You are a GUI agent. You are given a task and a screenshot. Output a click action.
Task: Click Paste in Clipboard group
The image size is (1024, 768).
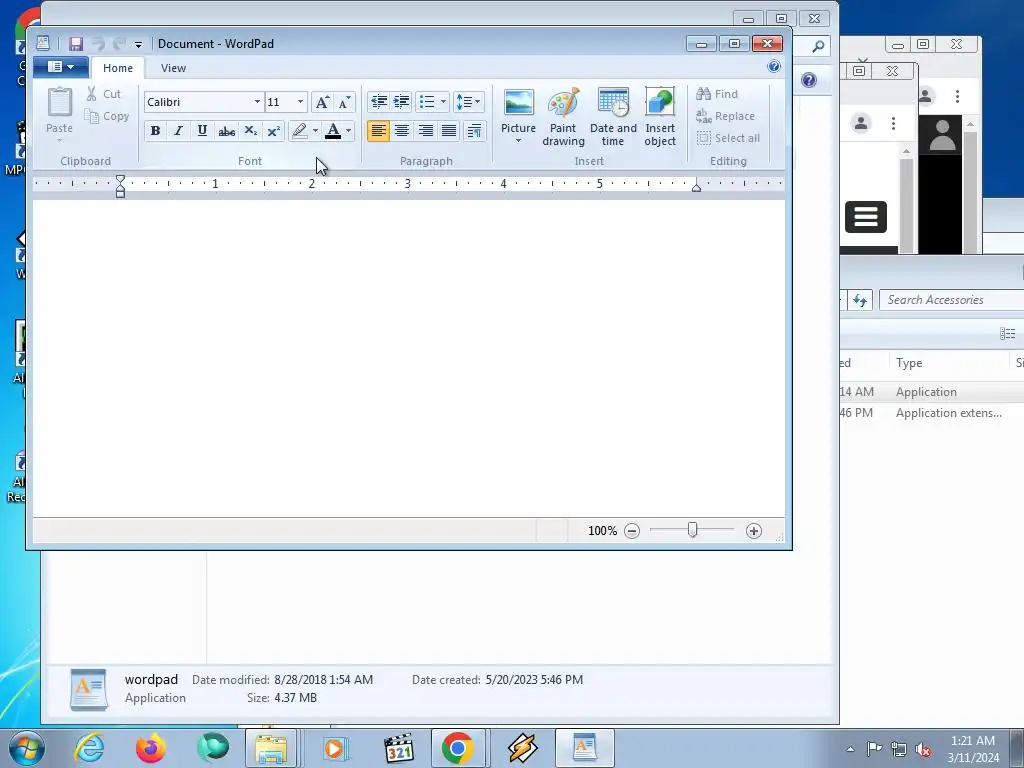[59, 116]
